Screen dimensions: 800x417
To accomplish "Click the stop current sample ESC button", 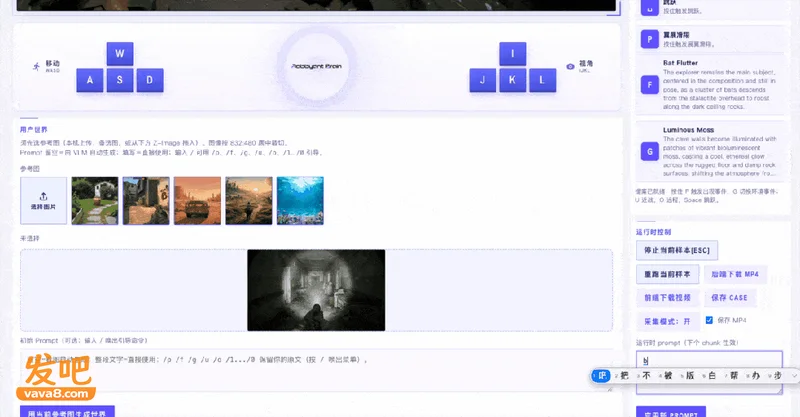I will pos(677,251).
